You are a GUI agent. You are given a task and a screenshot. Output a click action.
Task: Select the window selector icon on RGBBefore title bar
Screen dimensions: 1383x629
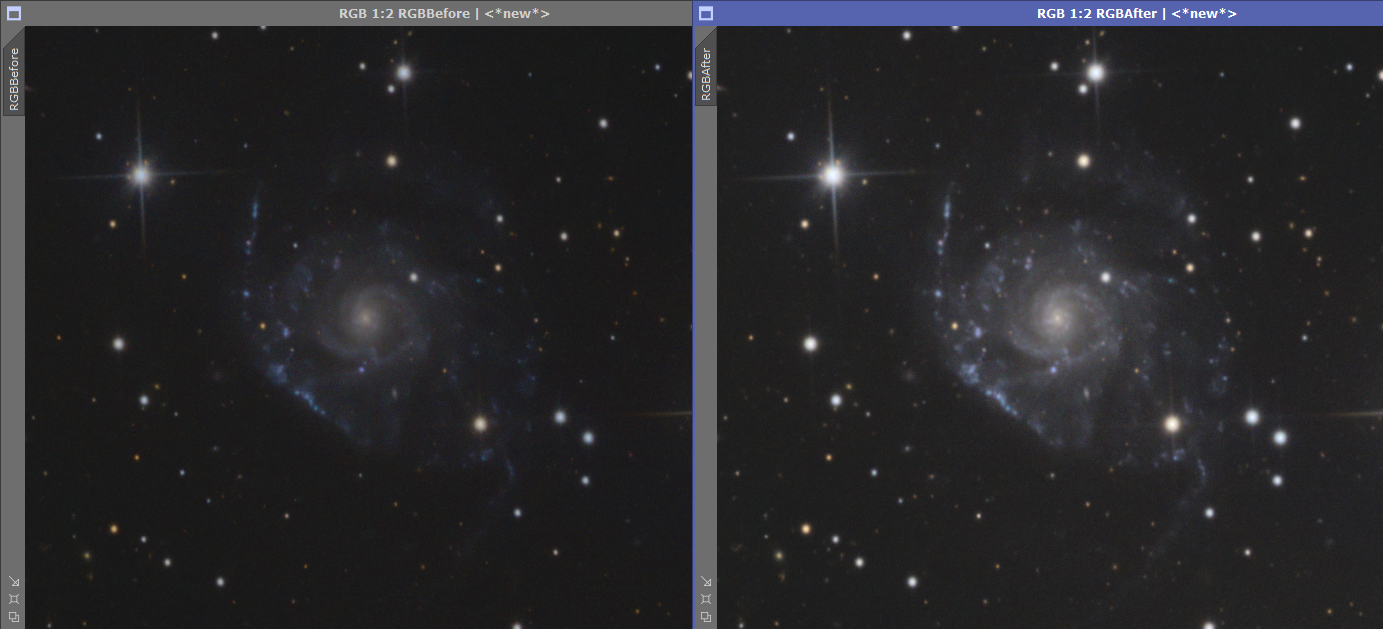(x=12, y=13)
